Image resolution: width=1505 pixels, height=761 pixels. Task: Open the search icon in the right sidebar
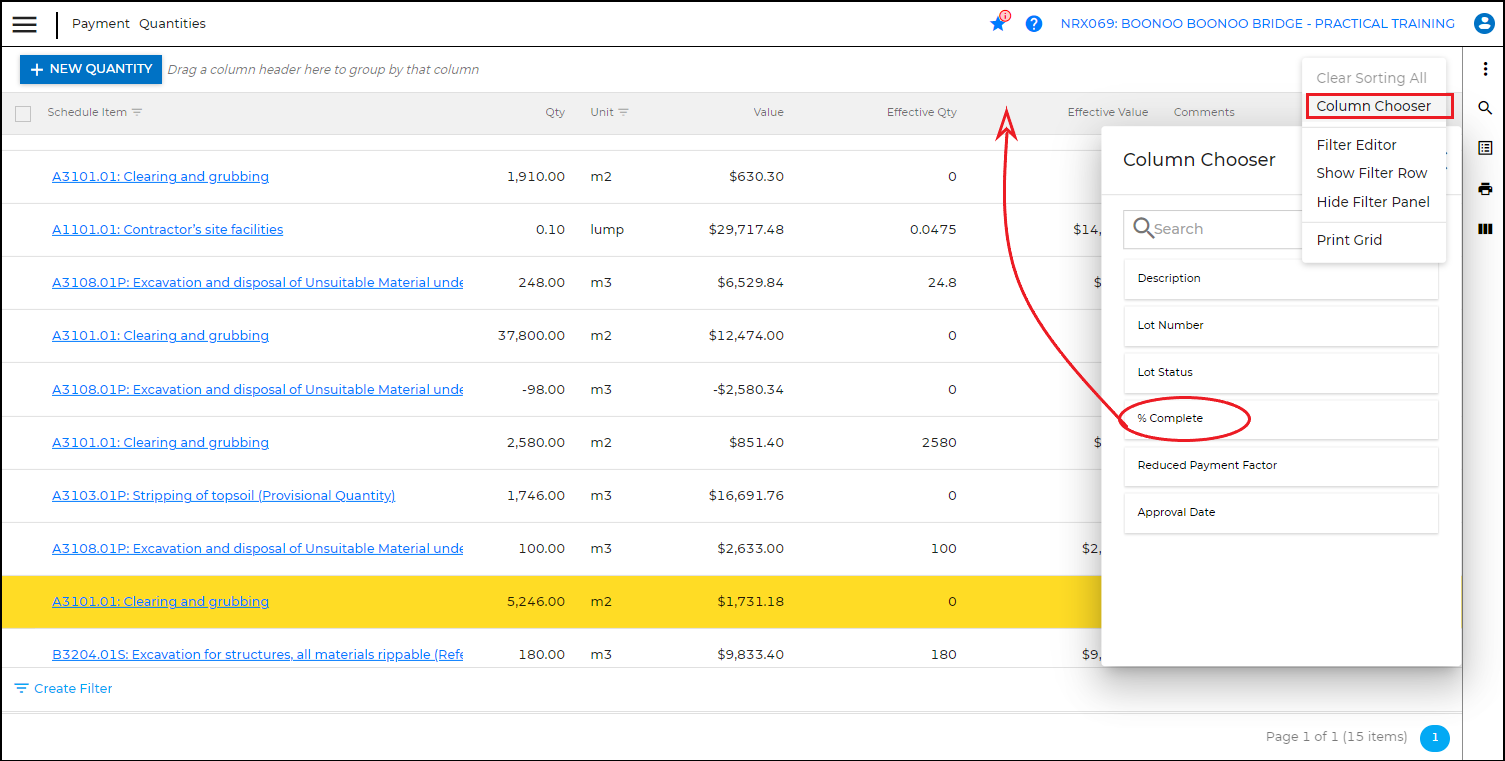(1485, 107)
